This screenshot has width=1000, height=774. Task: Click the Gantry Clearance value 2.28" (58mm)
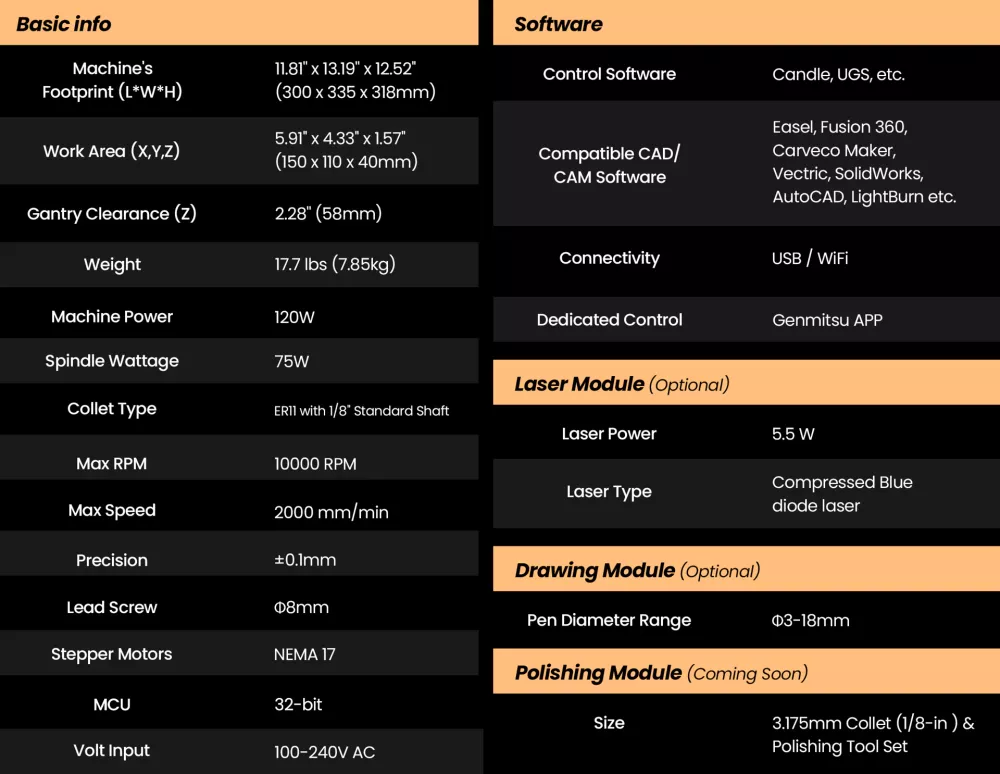point(328,214)
